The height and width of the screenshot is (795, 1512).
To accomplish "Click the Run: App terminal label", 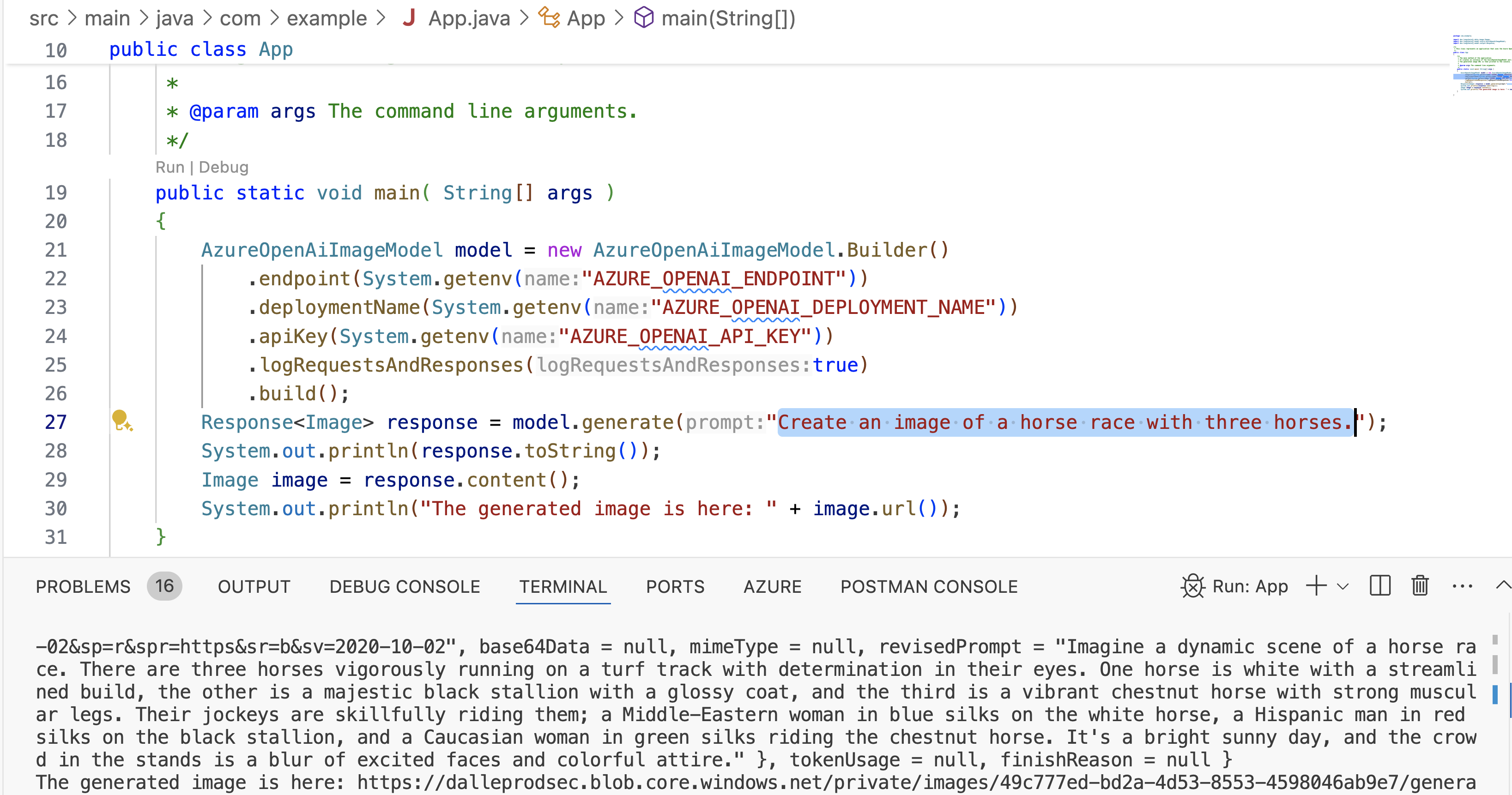I will coord(1250,586).
